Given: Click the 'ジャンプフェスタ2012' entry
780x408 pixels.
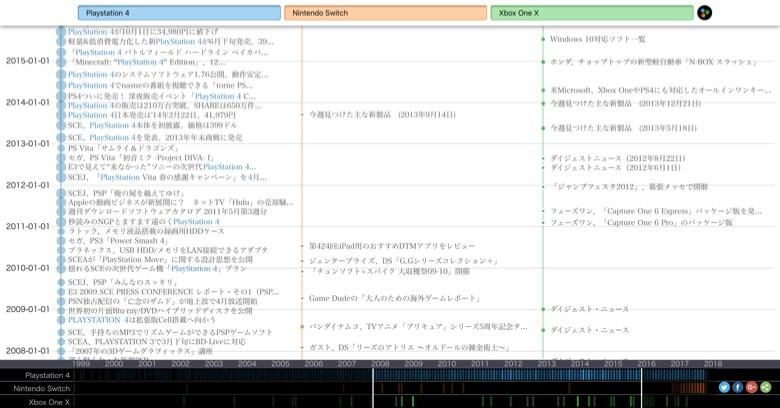Looking at the screenshot, I should [x=629, y=187].
